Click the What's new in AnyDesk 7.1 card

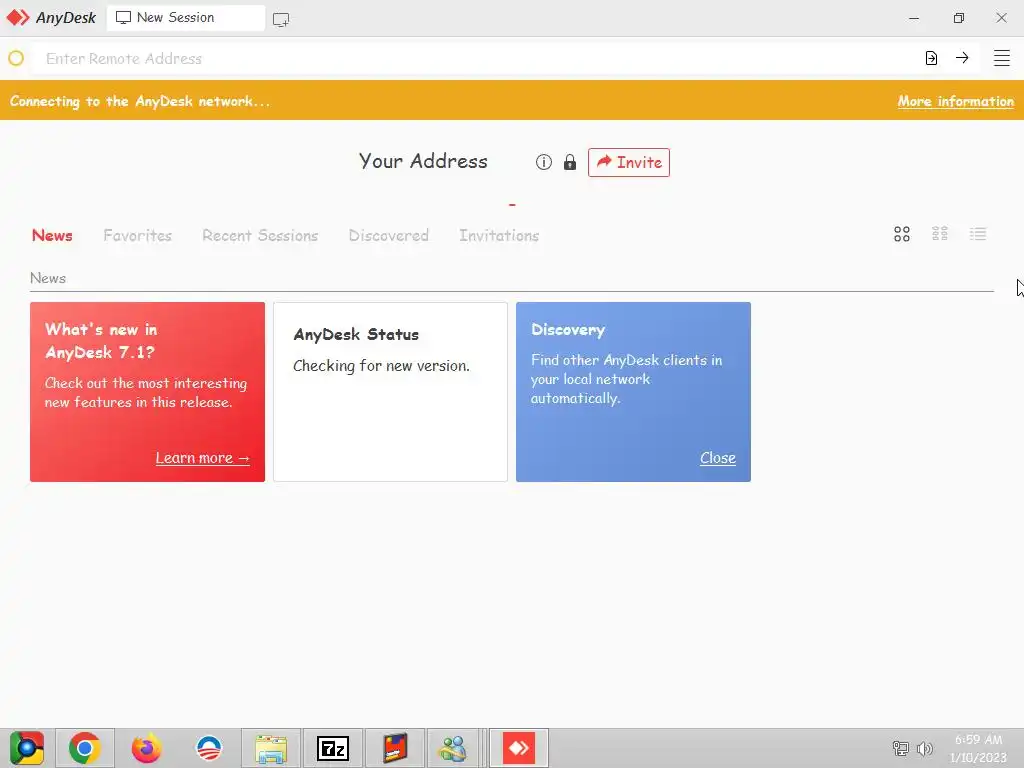(148, 392)
